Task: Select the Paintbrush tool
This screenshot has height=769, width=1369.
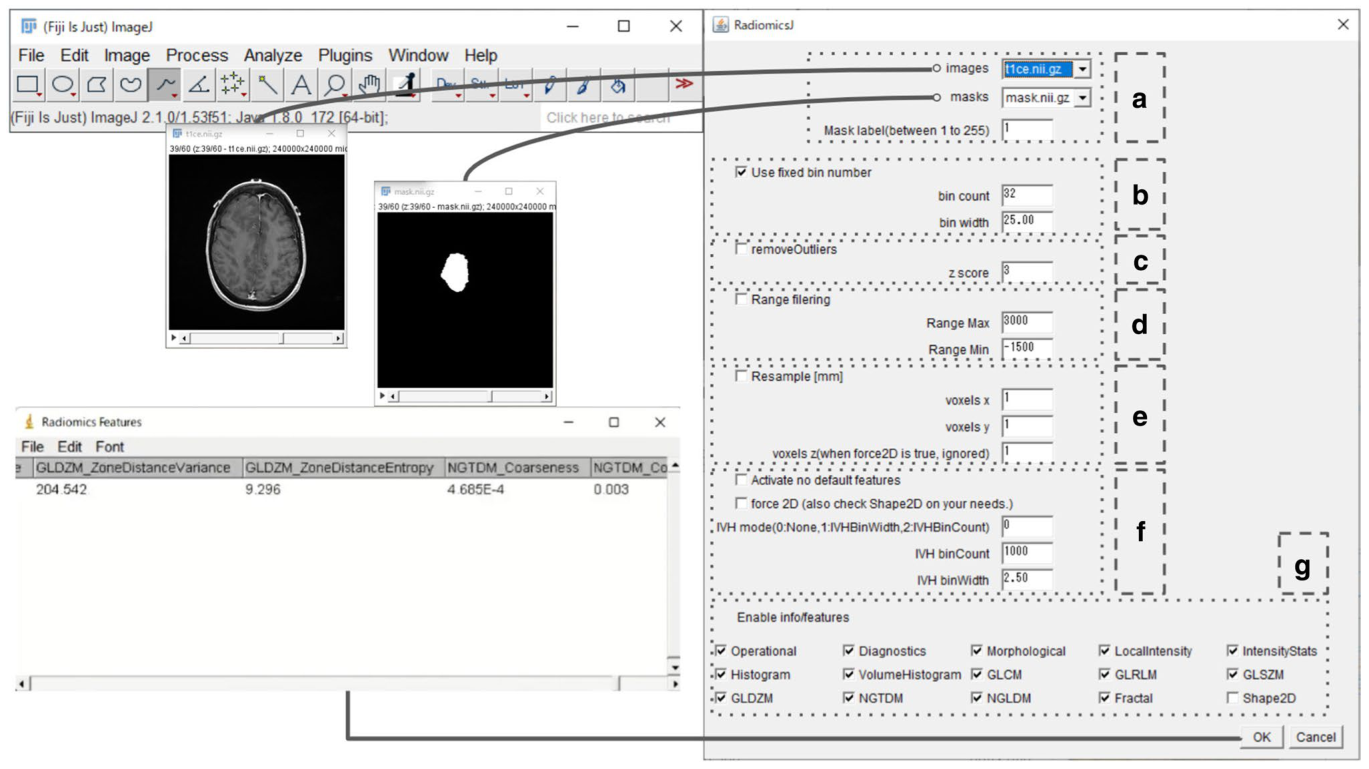Action: tap(583, 85)
